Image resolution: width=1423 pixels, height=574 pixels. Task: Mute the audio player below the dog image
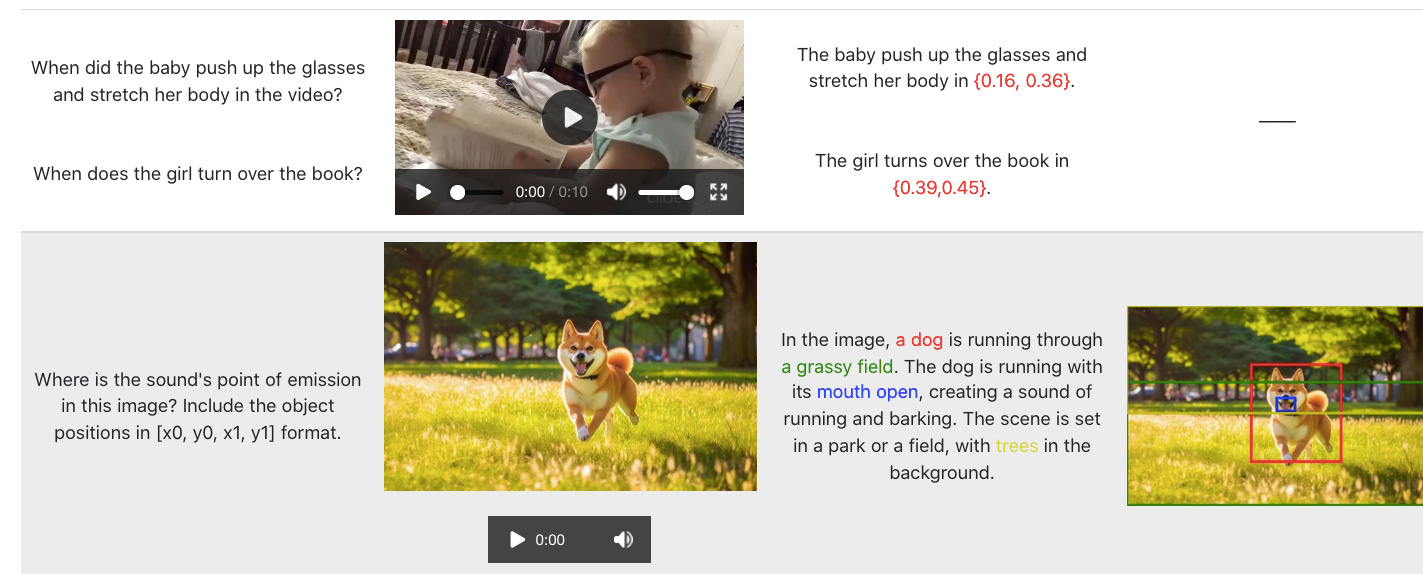(623, 540)
